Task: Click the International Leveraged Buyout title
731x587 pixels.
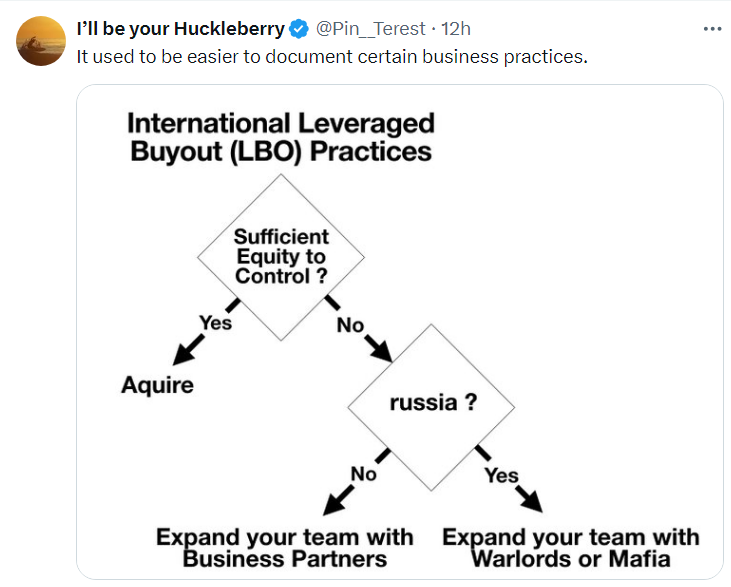Action: pyautogui.click(x=281, y=137)
